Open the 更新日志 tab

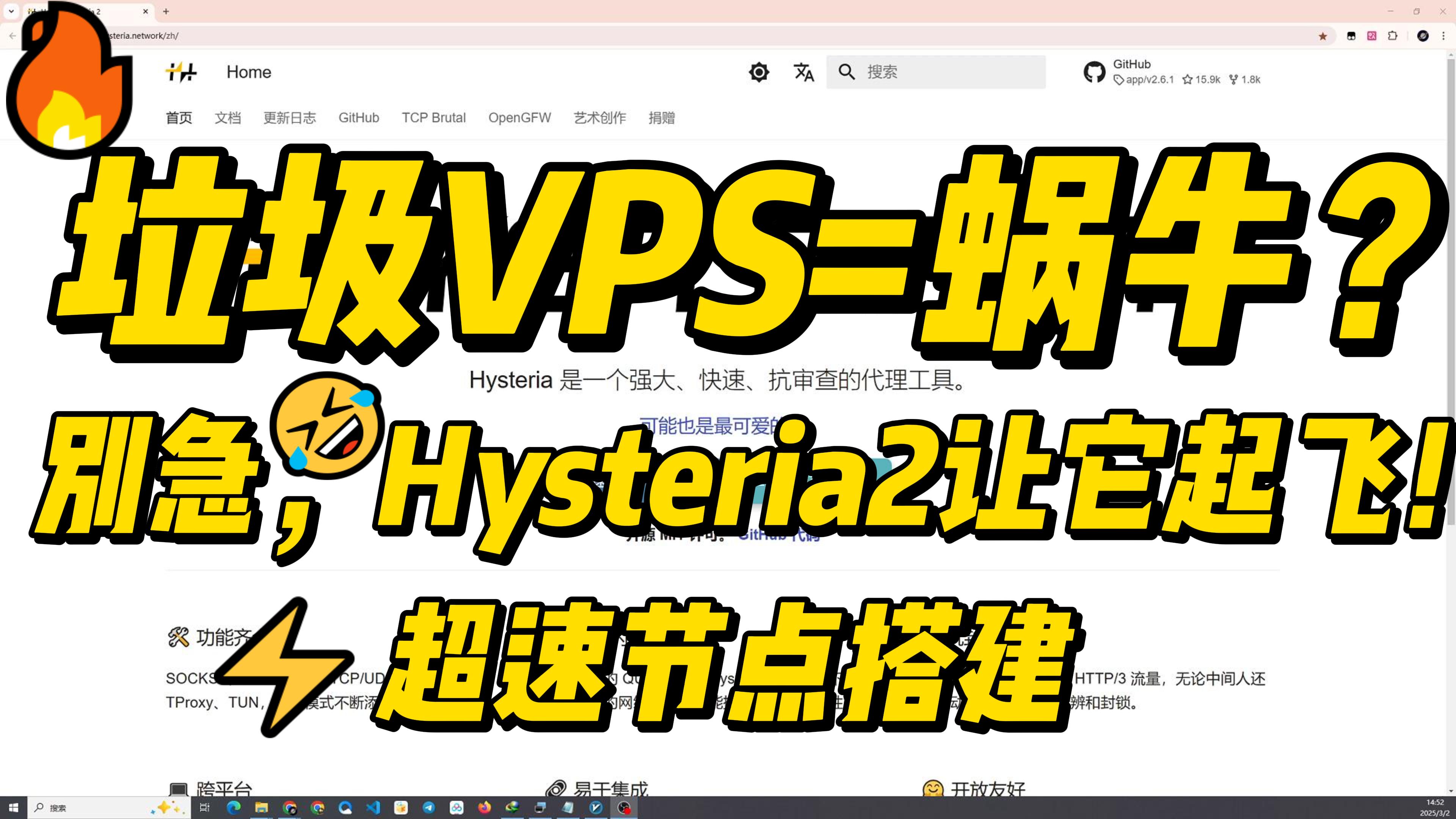pyautogui.click(x=289, y=118)
